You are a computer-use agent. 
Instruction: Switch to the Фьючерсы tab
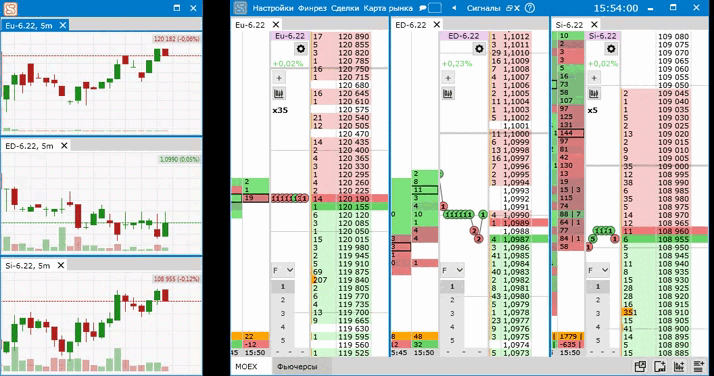[x=297, y=366]
